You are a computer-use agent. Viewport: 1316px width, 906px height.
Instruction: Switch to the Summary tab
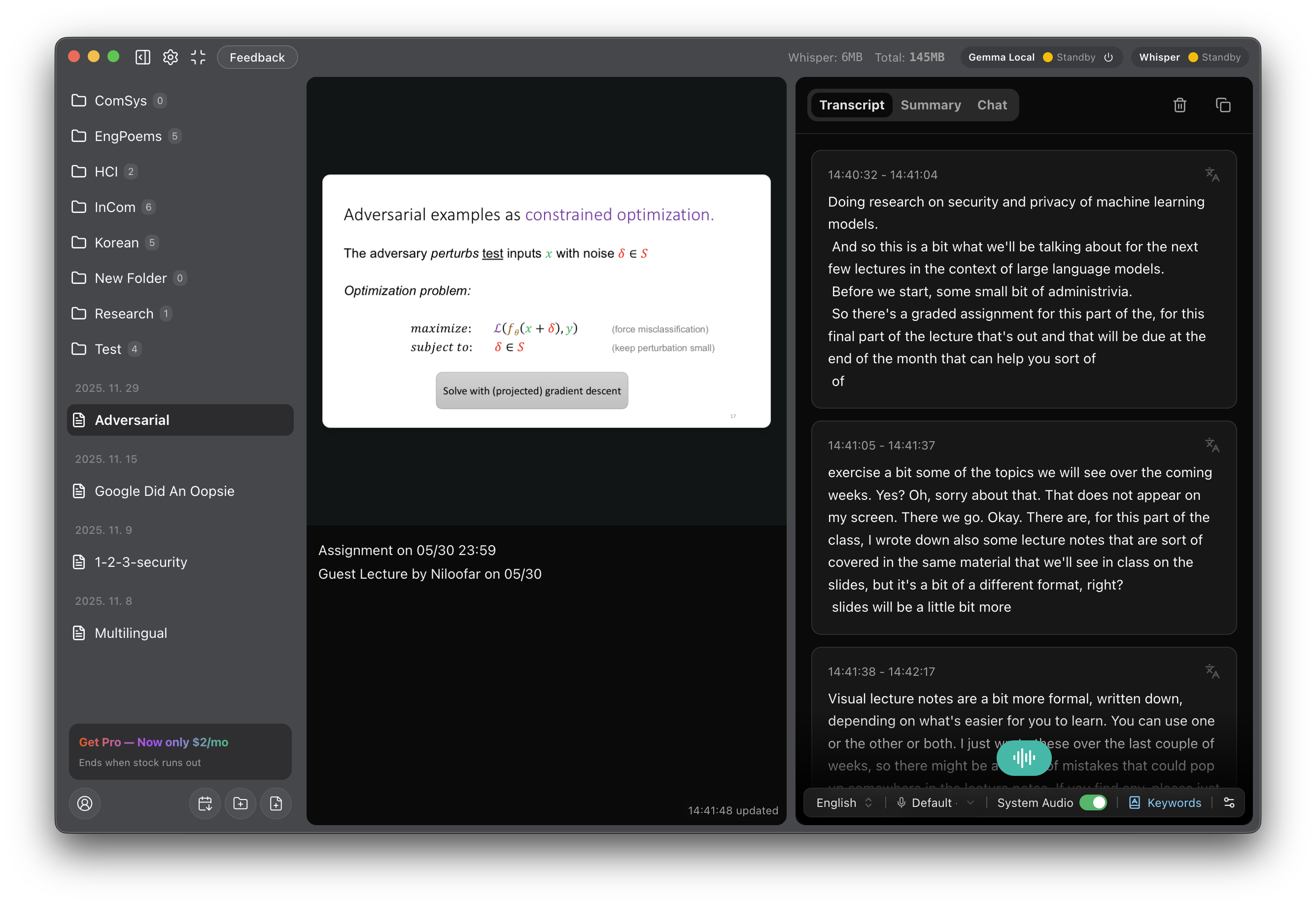point(931,105)
